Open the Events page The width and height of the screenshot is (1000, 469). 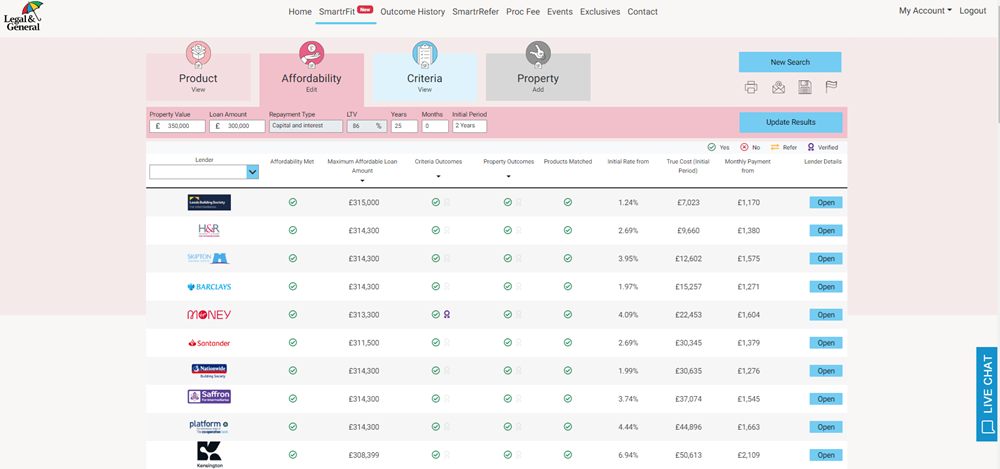coord(559,11)
